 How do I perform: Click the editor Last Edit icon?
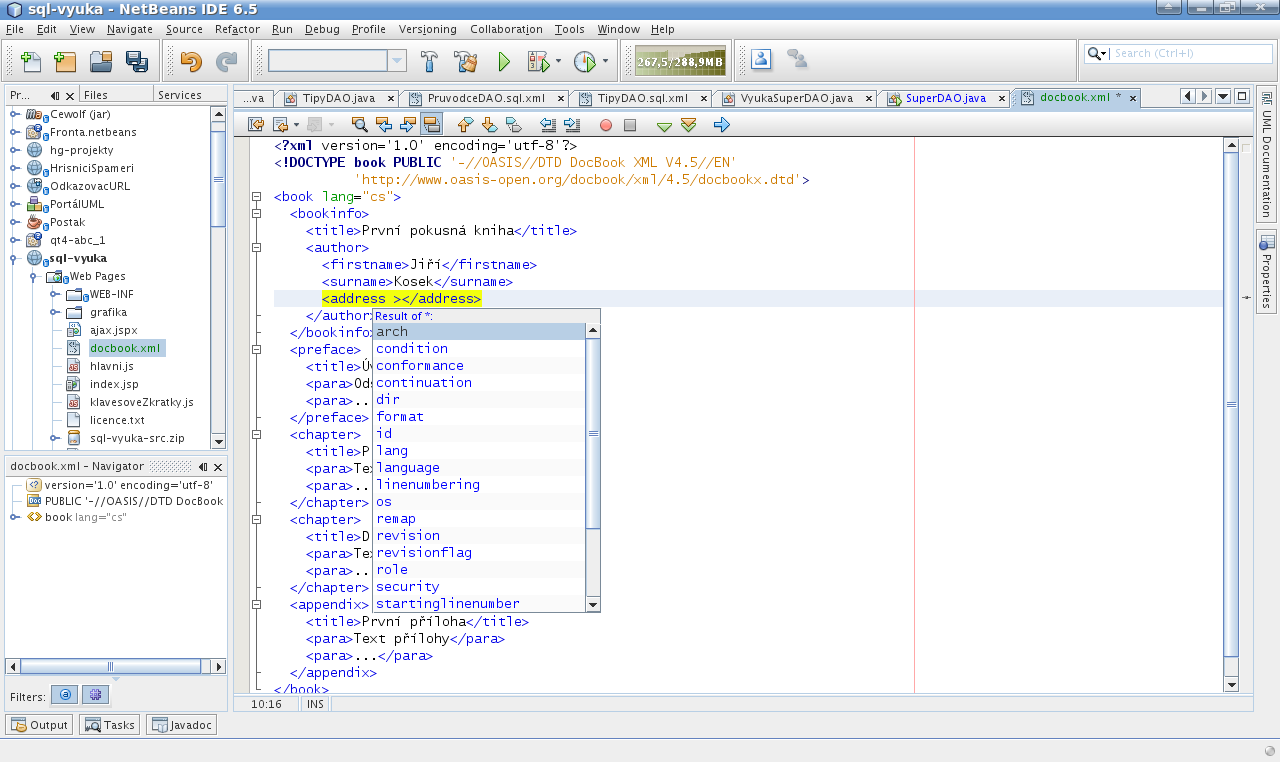pyautogui.click(x=255, y=125)
